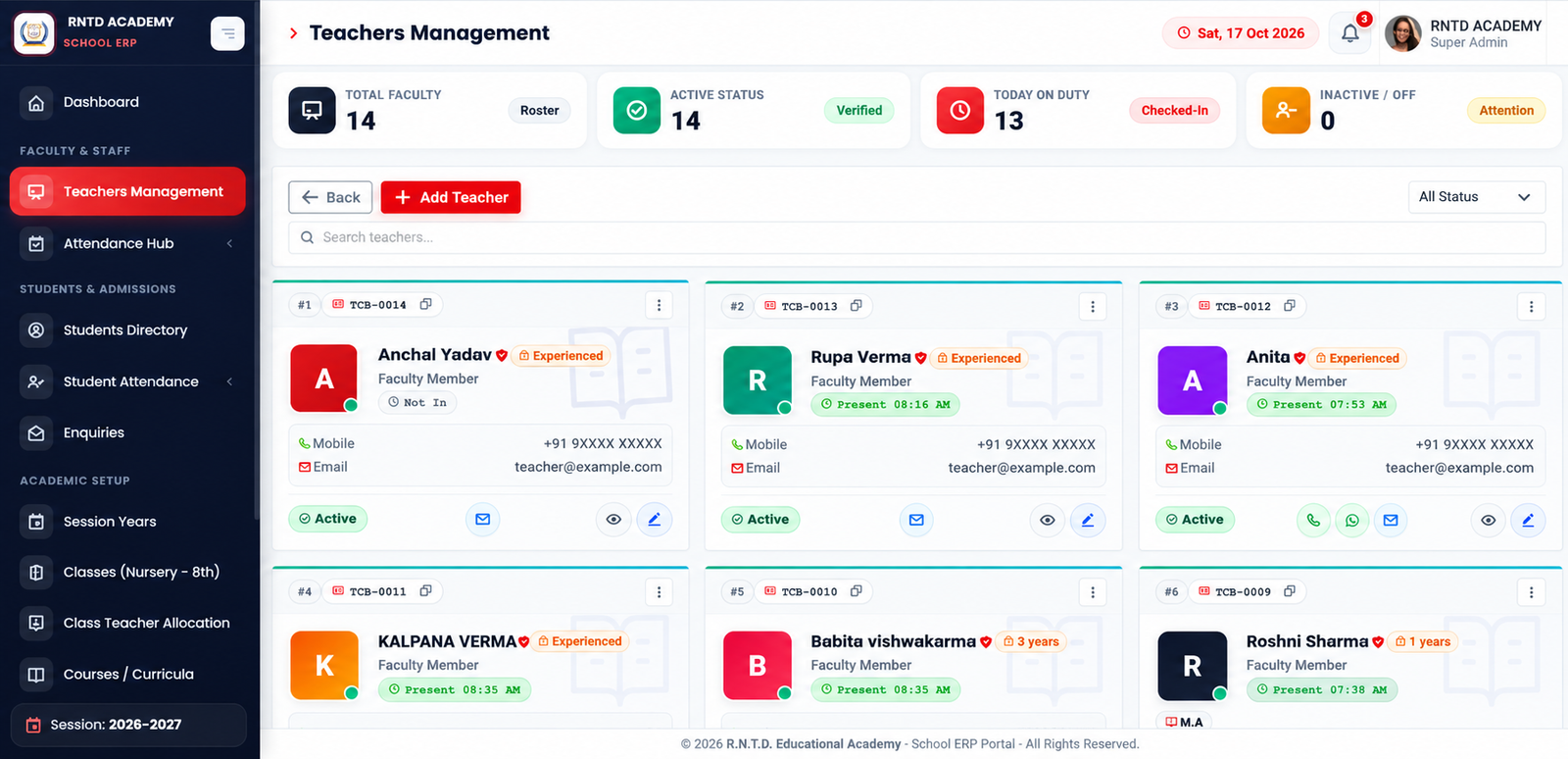Click the Checked-In badge
The image size is (1568, 759).
[x=1174, y=111]
